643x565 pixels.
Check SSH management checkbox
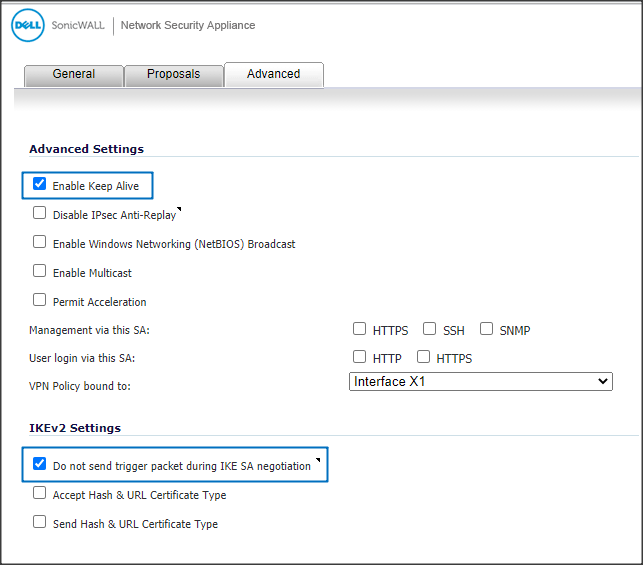tap(429, 329)
